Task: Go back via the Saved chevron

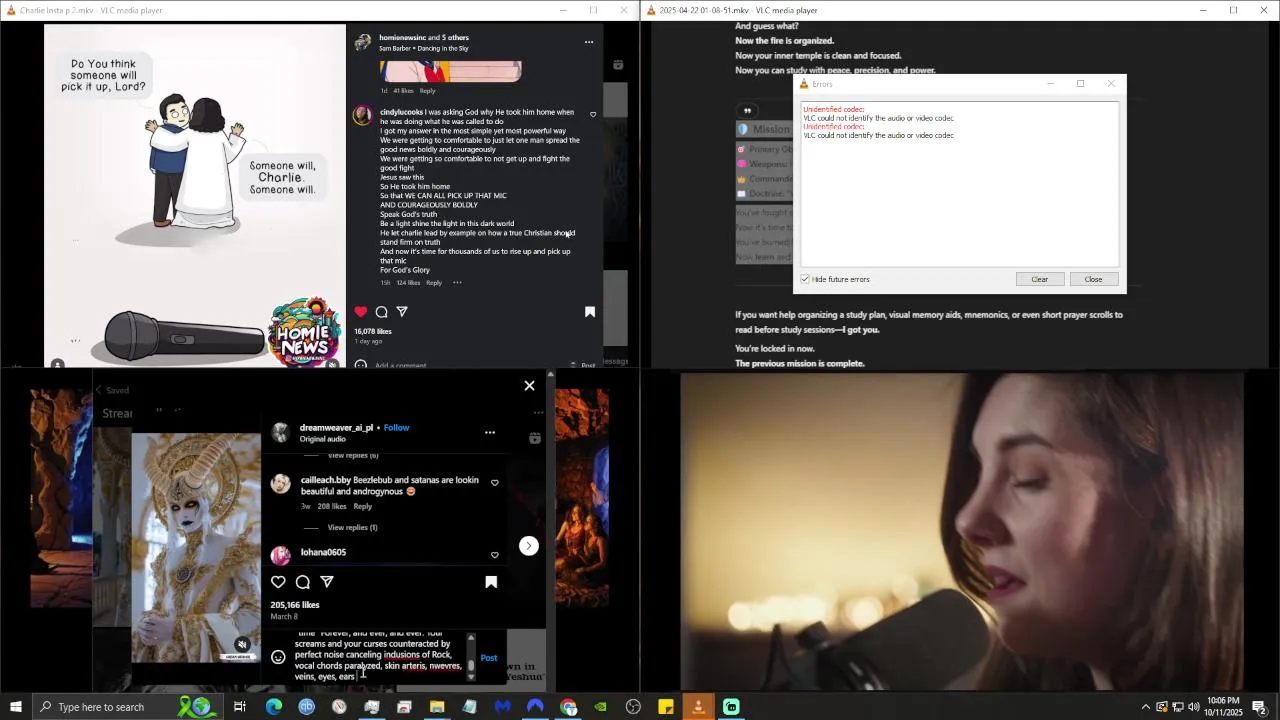Action: click(x=99, y=390)
